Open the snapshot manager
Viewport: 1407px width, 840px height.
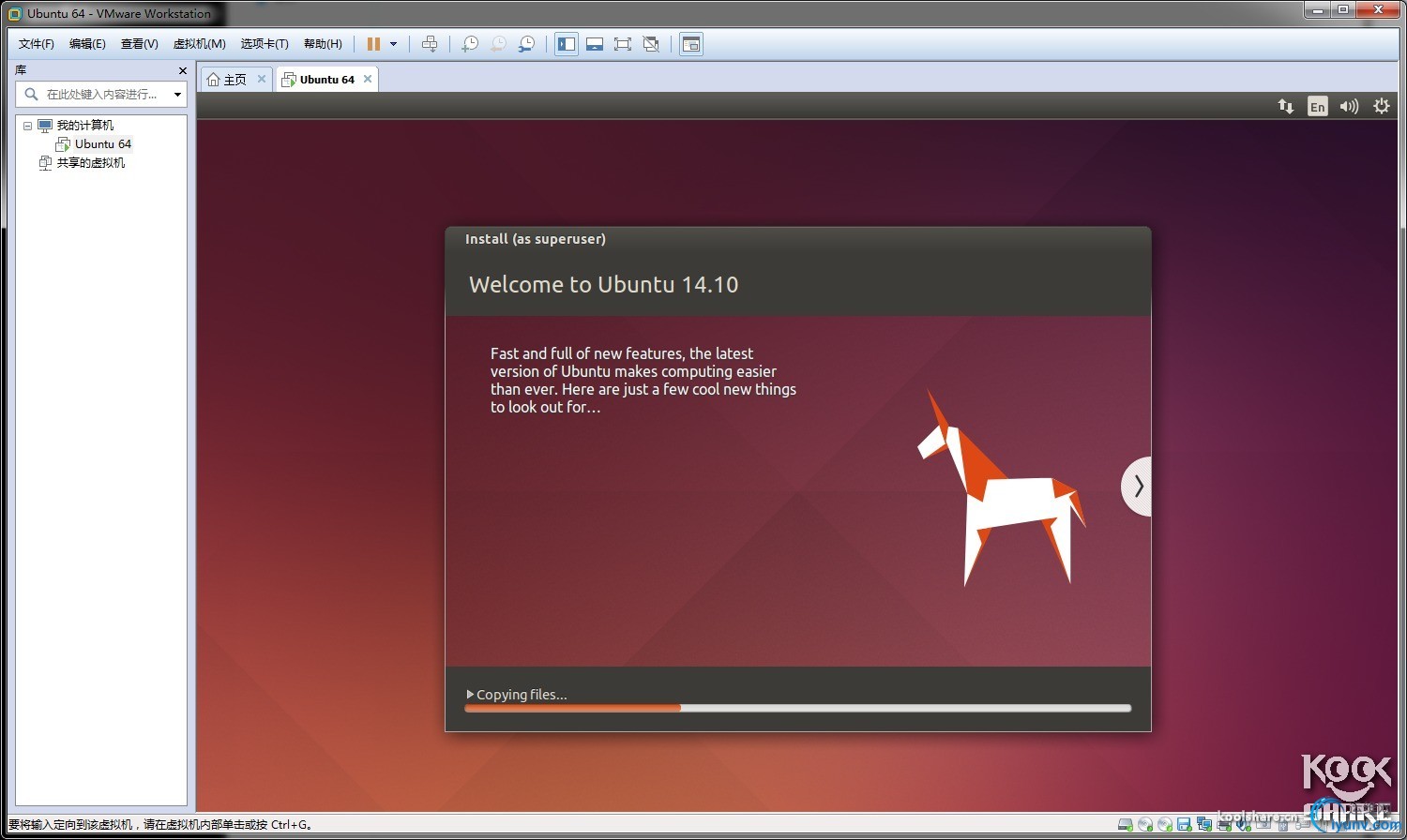[527, 44]
